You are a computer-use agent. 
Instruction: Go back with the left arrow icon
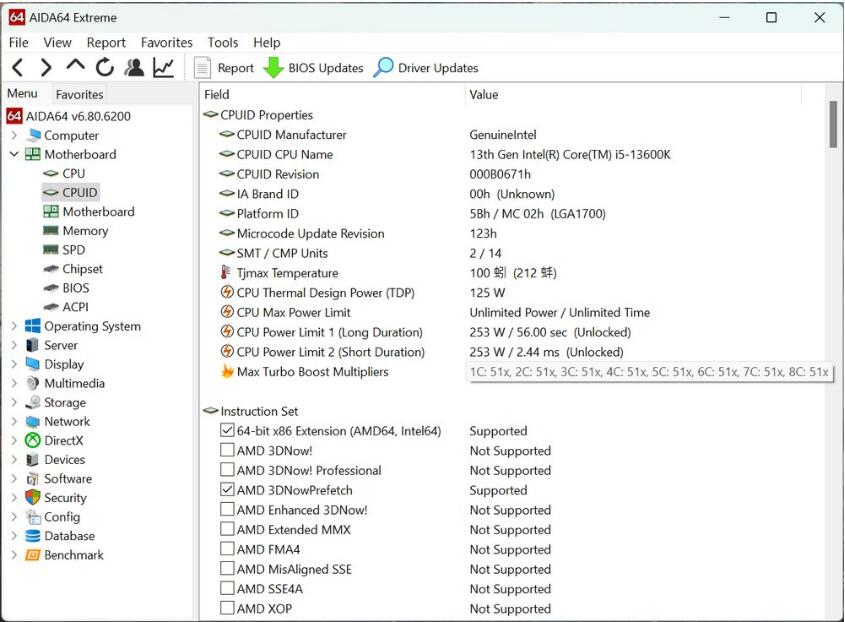(x=17, y=67)
